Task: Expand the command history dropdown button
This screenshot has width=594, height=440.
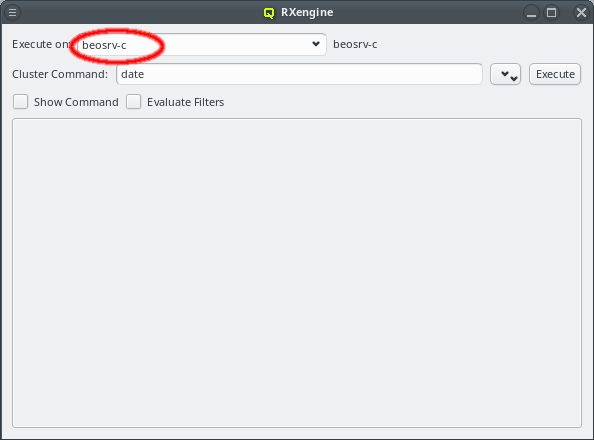Action: [505, 74]
